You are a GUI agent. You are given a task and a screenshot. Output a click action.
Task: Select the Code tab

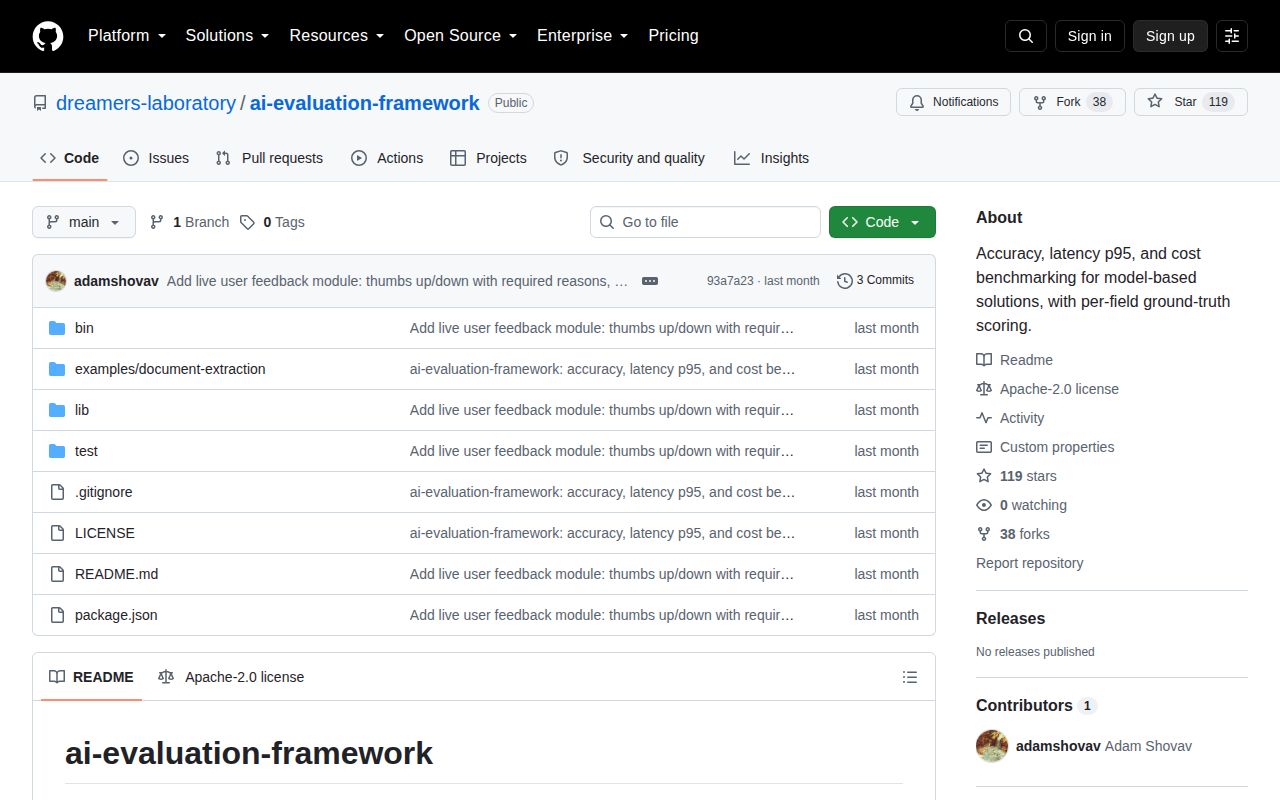tap(70, 158)
